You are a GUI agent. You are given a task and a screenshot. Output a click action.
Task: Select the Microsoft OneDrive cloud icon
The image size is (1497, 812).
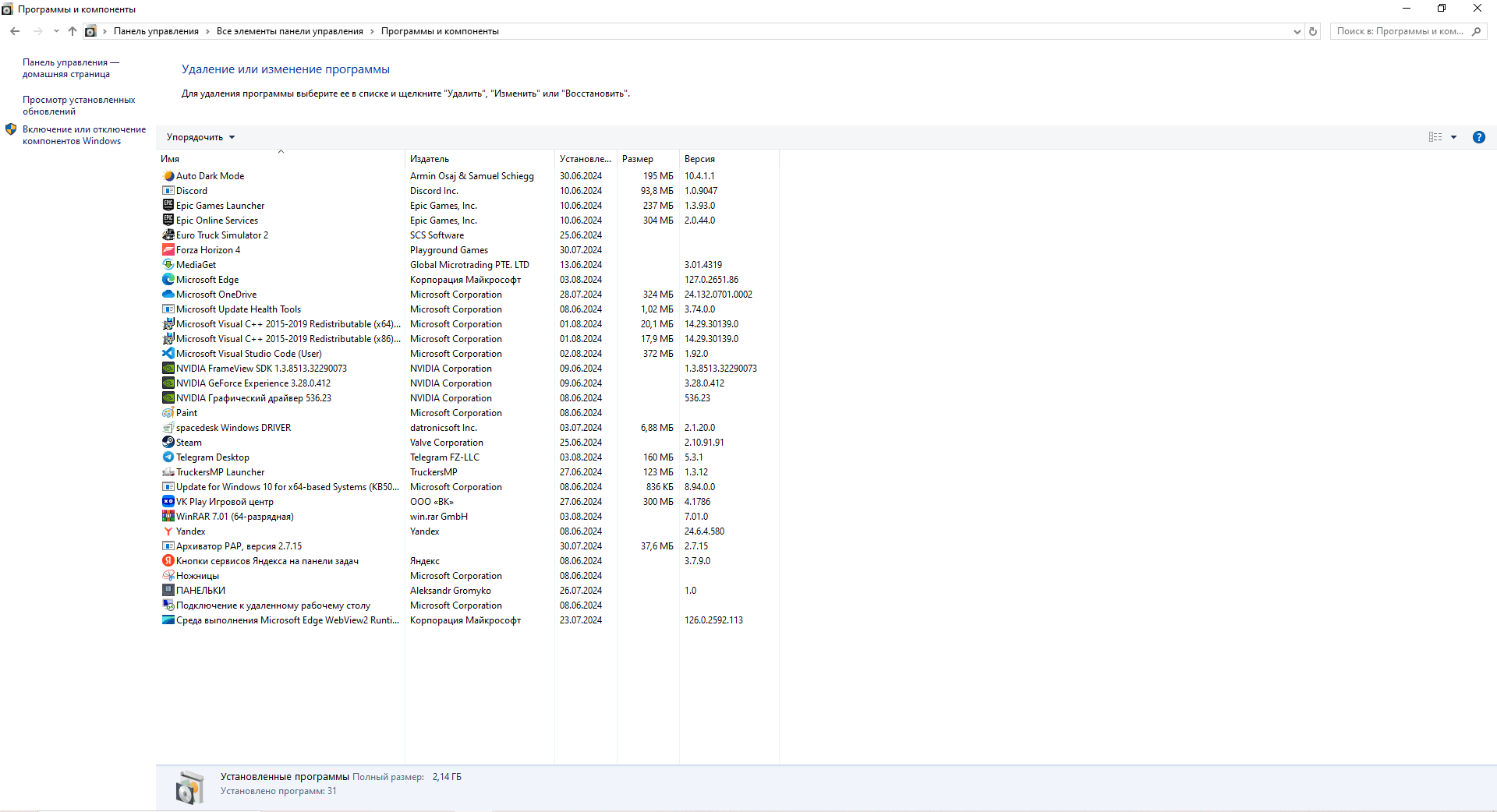[x=168, y=295]
